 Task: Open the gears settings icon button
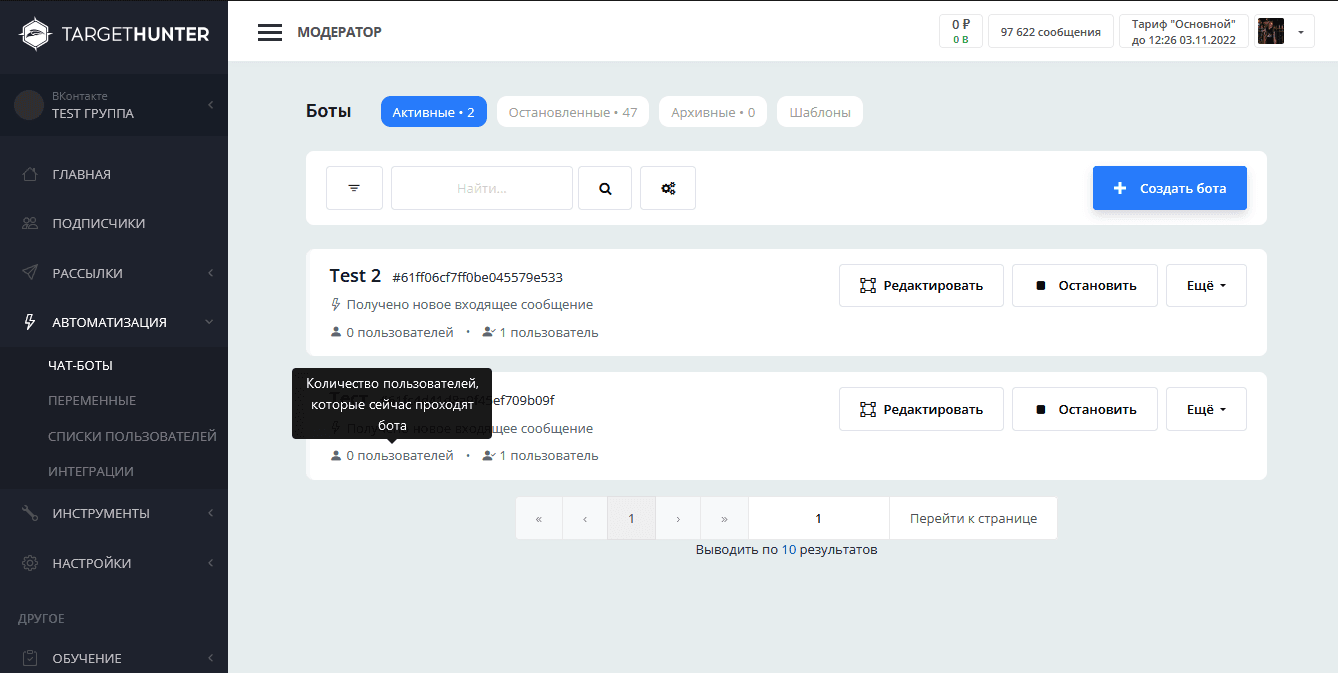click(668, 188)
